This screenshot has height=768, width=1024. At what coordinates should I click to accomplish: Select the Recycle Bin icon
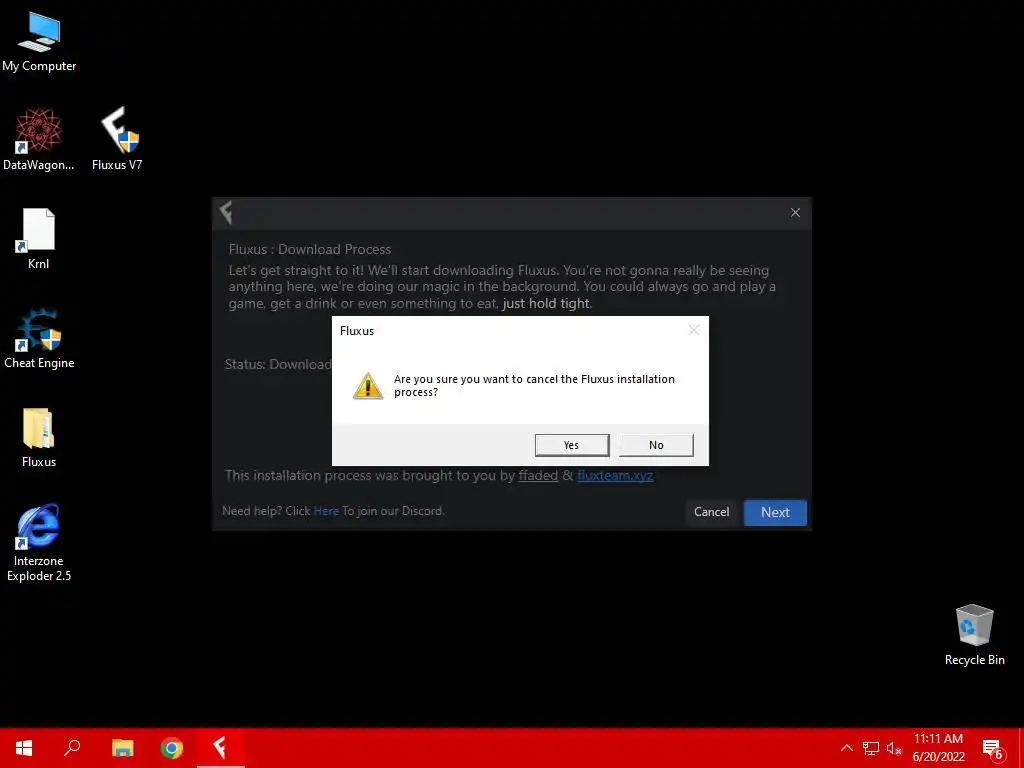974,635
